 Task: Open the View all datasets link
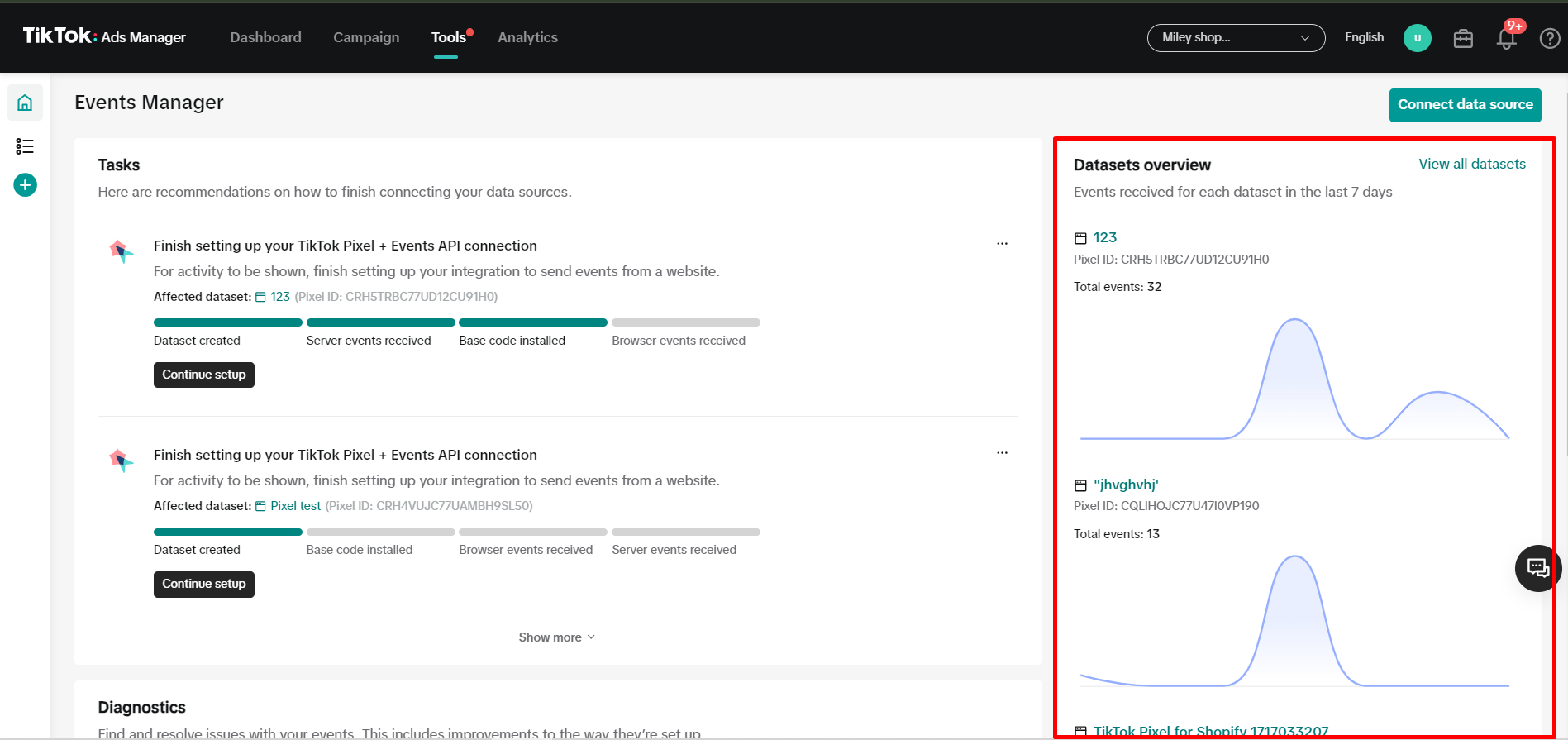click(1471, 164)
